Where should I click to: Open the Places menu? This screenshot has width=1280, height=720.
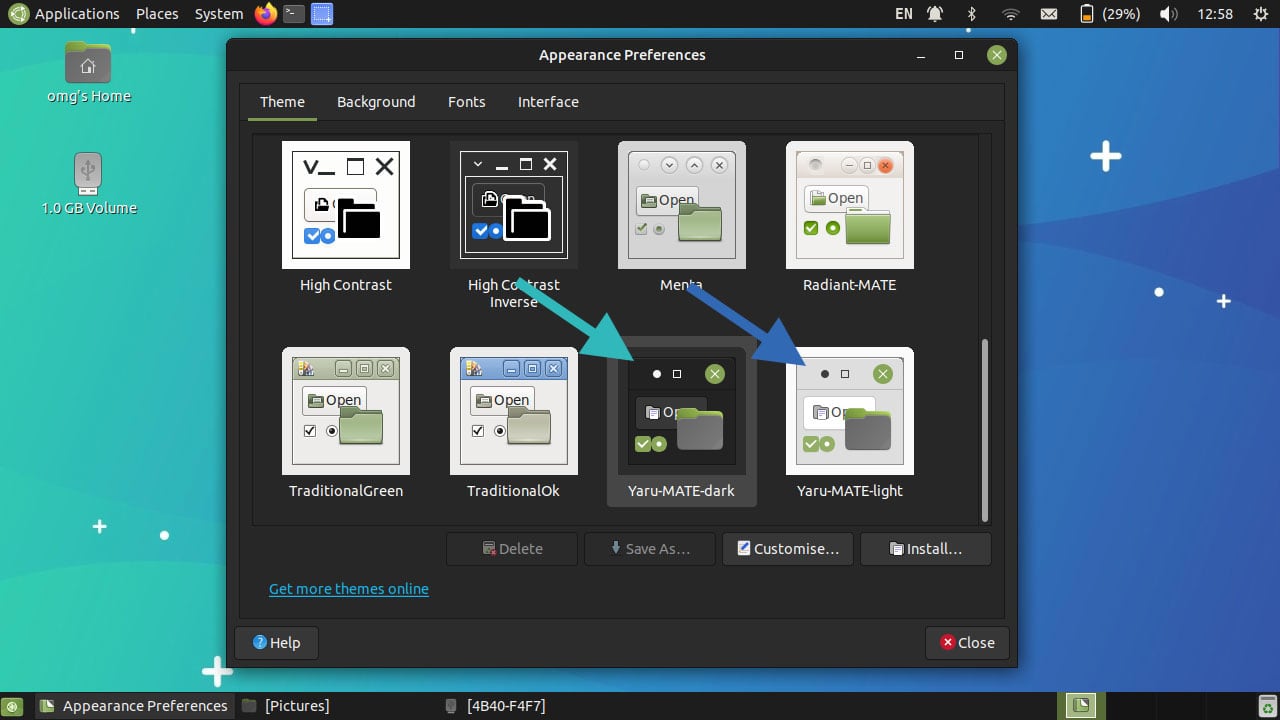coord(157,14)
